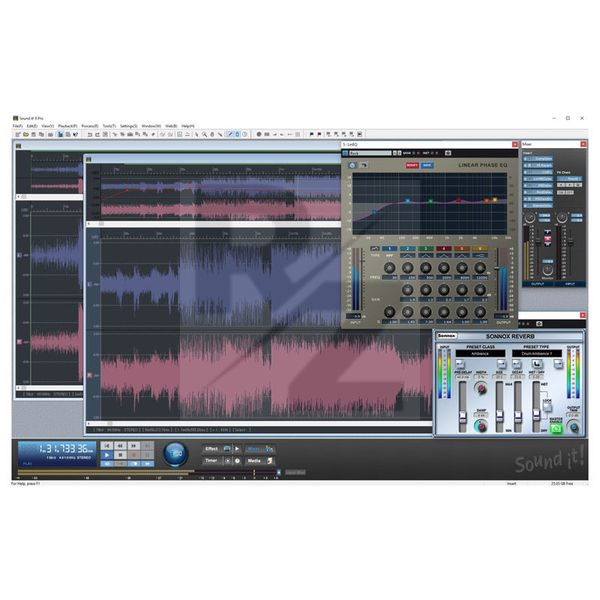
Task: Select the Hand tool in toolbar
Action: click(x=212, y=134)
